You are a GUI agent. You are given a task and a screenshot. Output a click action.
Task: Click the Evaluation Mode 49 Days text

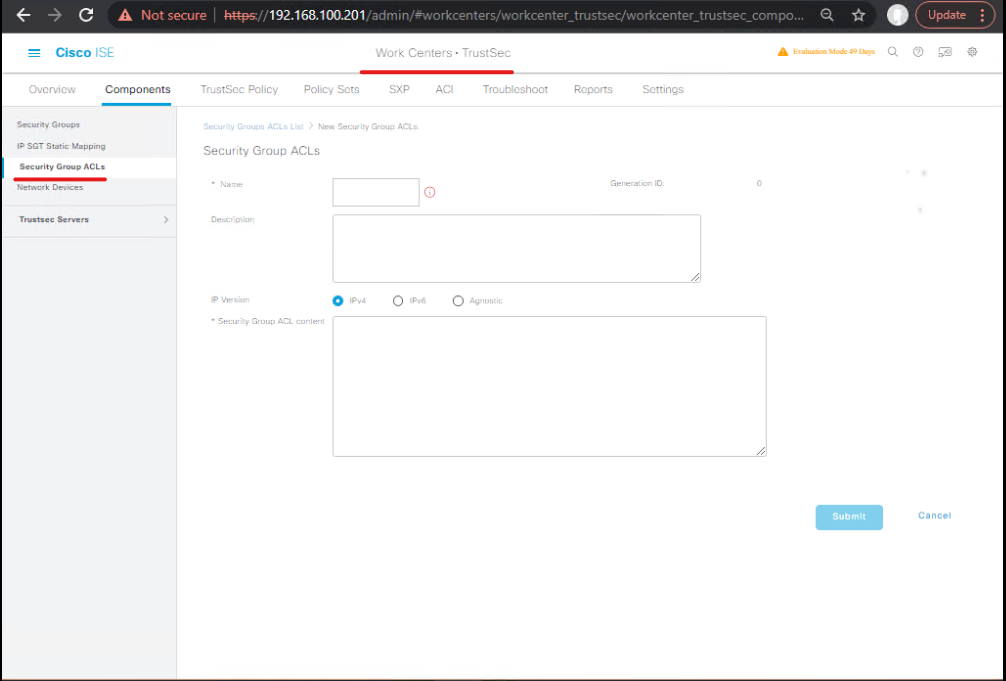833,52
